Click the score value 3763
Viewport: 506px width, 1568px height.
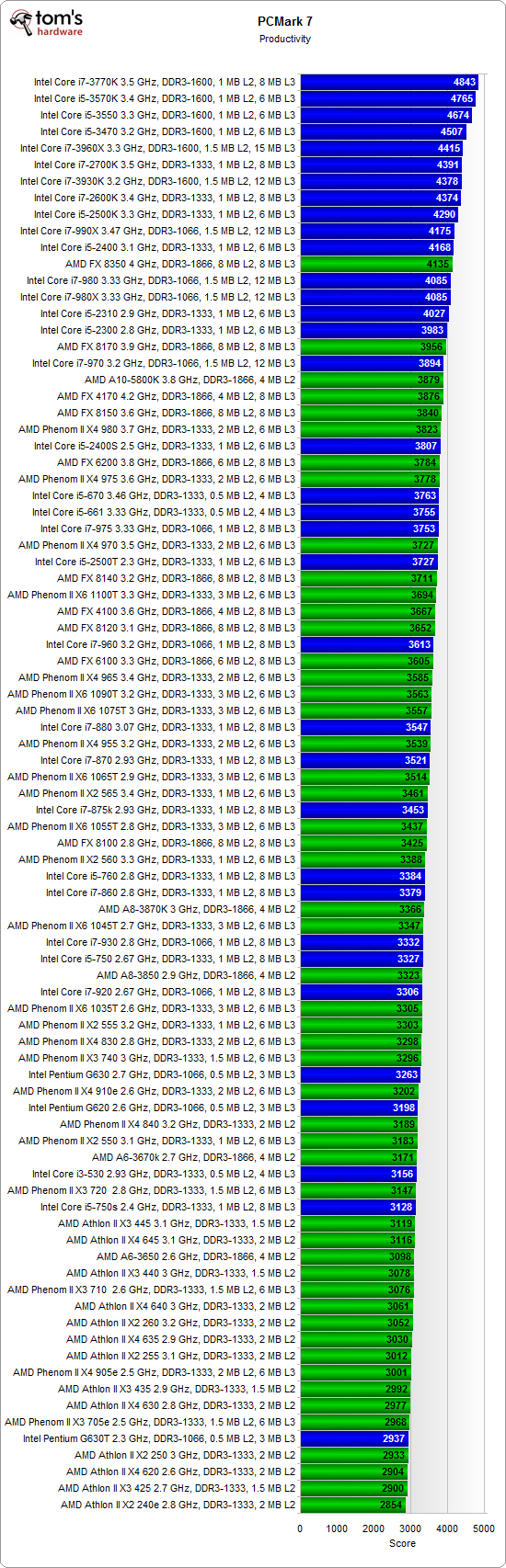pyautogui.click(x=425, y=495)
